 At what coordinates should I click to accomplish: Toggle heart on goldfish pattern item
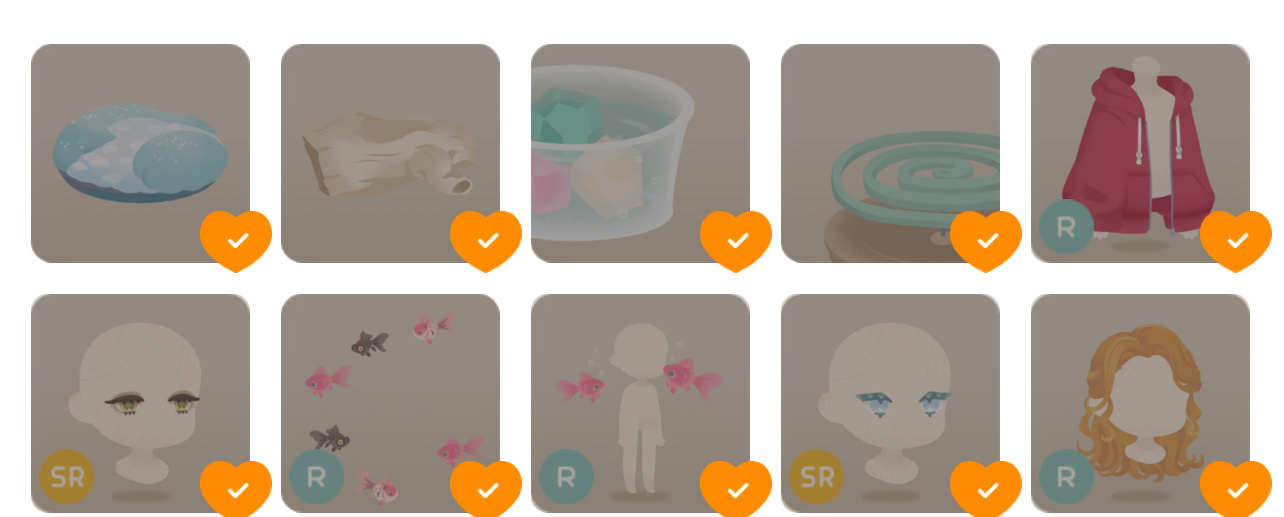pyautogui.click(x=486, y=489)
